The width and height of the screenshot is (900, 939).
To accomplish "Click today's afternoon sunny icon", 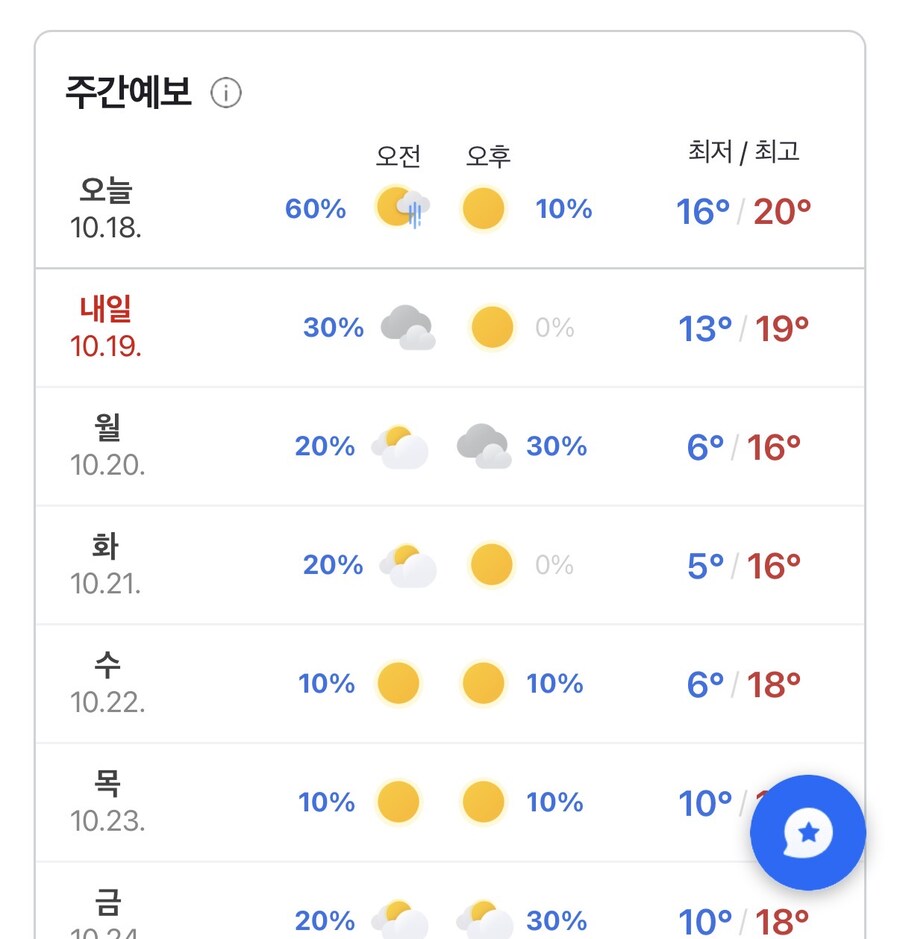I will pos(484,209).
